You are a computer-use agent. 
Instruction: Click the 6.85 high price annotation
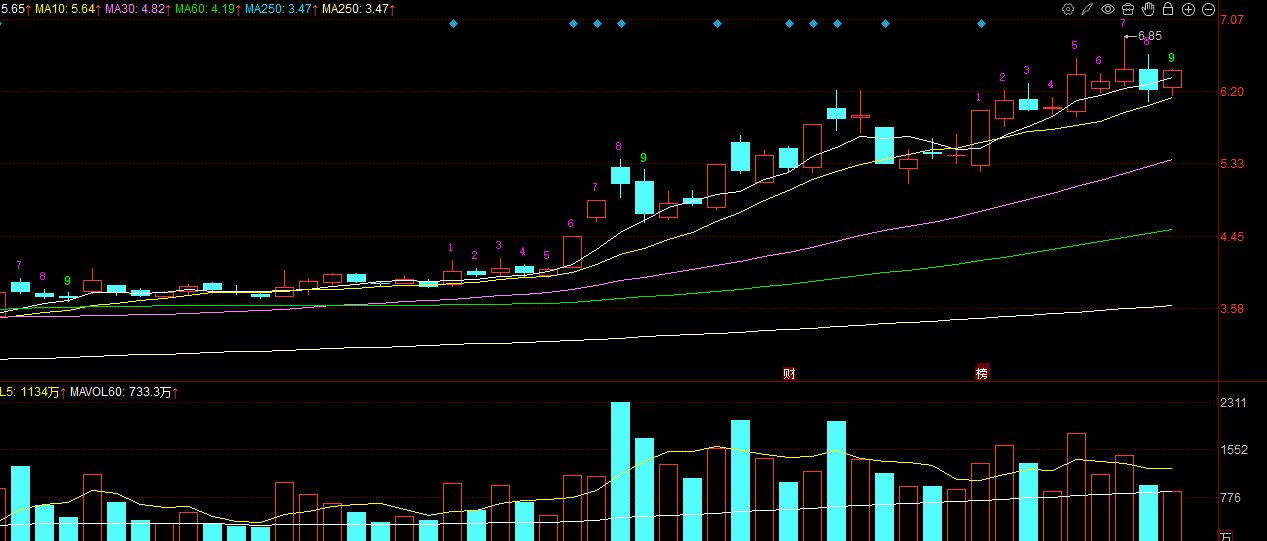(1150, 36)
